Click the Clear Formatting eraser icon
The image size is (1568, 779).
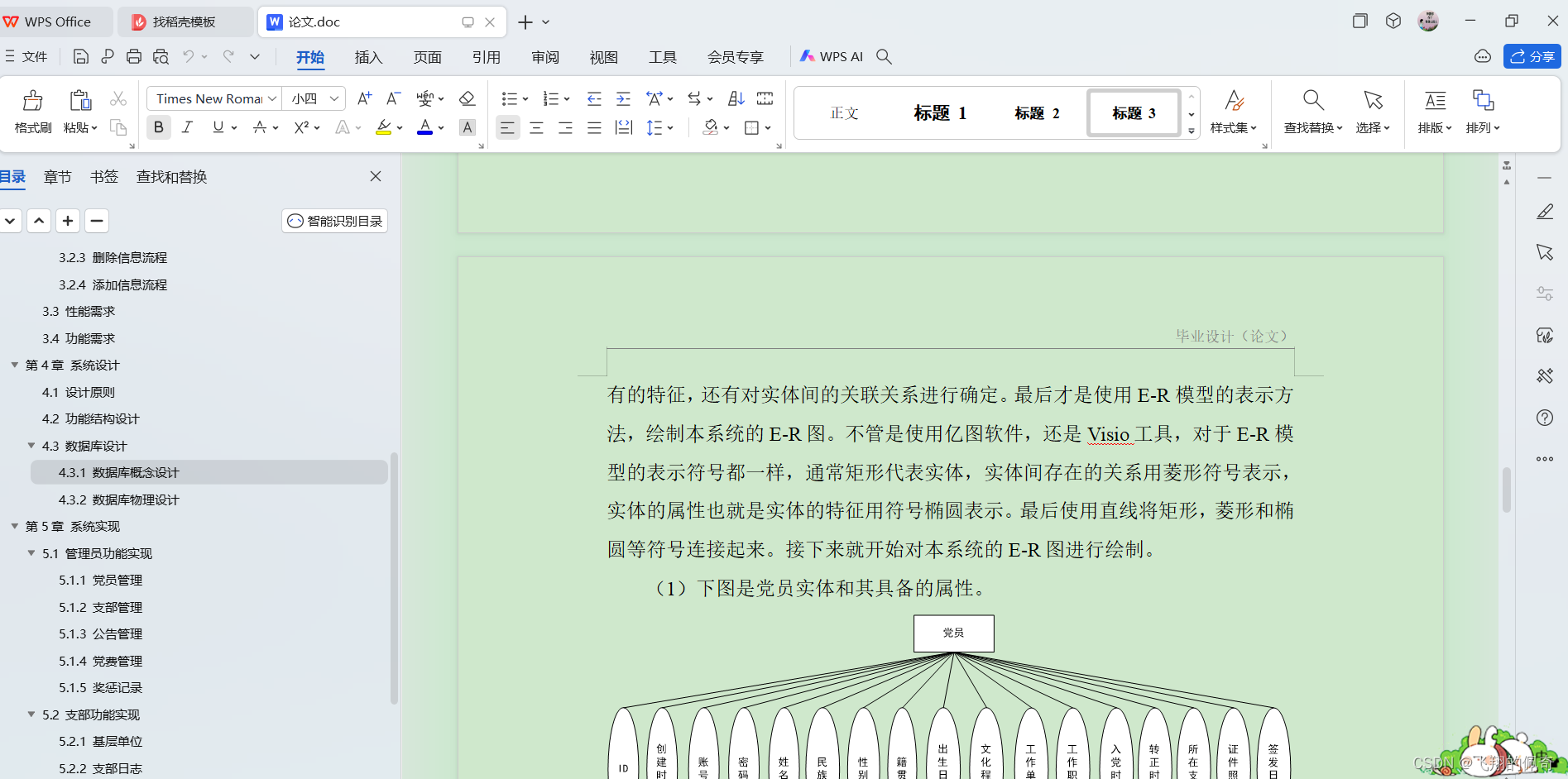coord(467,98)
